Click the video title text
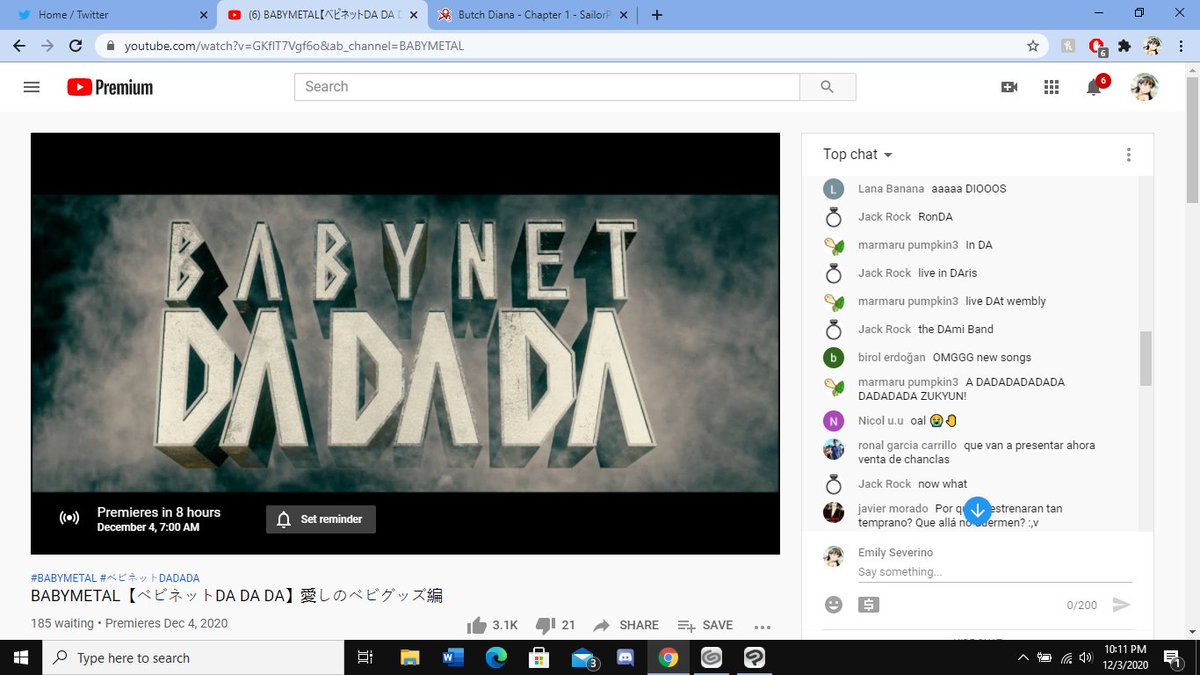The width and height of the screenshot is (1200, 675). pyautogui.click(x=237, y=596)
